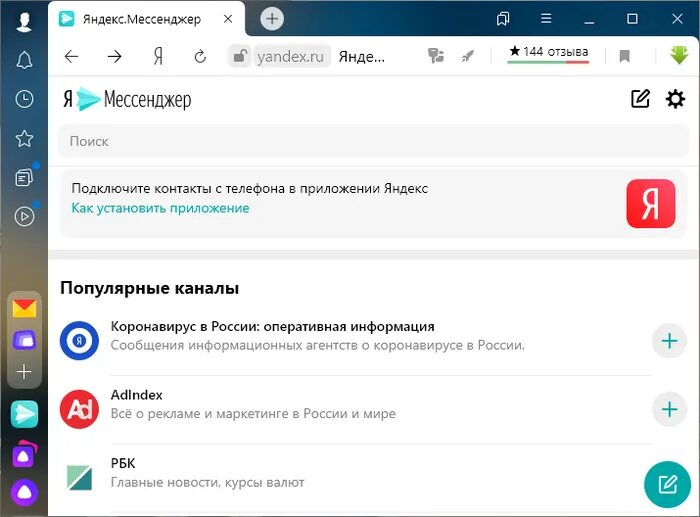Bookmark this page
Screen dimensions: 700x517
[625, 56]
